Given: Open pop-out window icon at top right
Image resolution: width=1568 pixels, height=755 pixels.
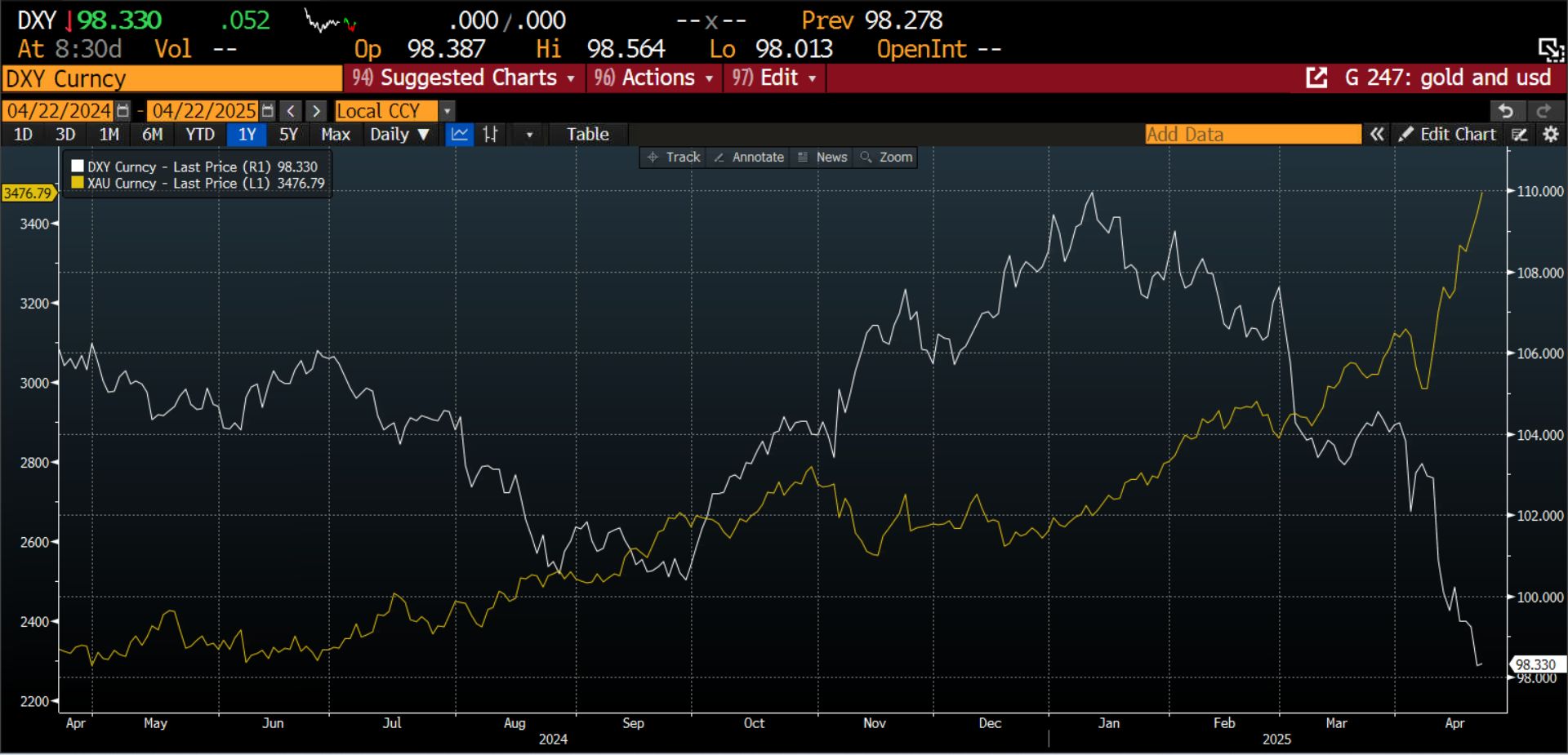Looking at the screenshot, I should [x=1550, y=49].
